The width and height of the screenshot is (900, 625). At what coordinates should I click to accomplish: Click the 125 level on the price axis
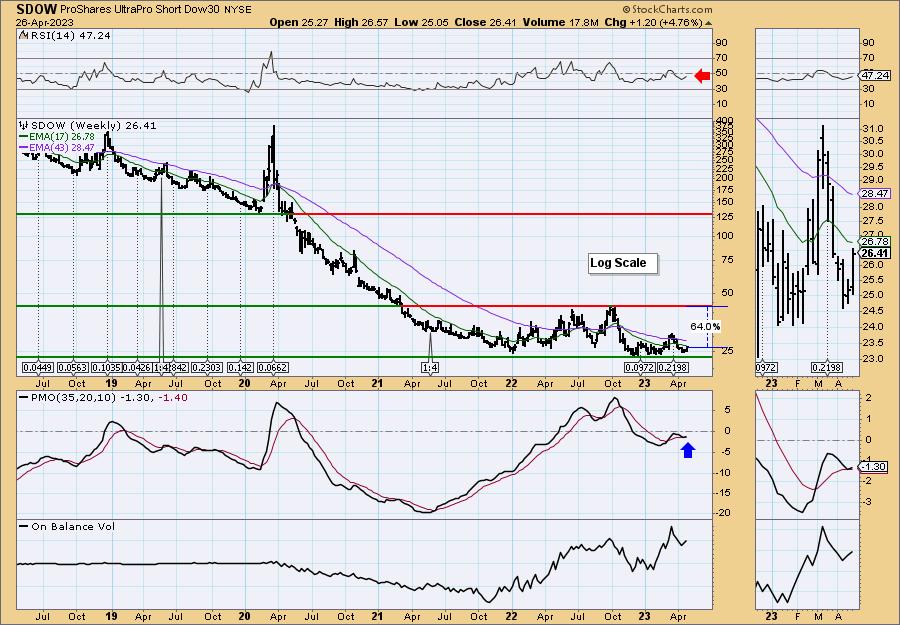[726, 216]
